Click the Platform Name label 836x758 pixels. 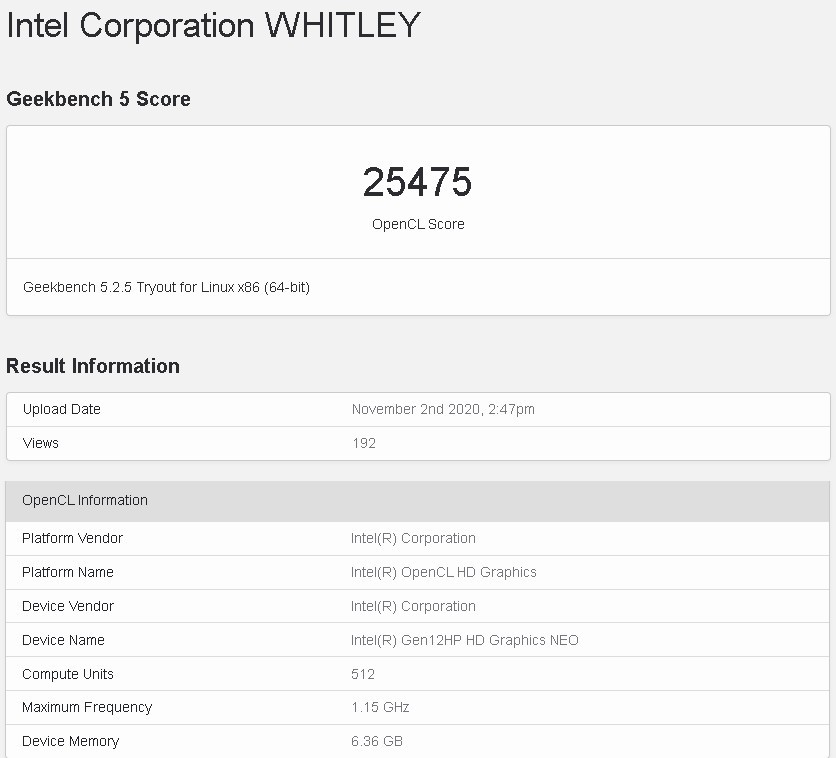pos(68,572)
